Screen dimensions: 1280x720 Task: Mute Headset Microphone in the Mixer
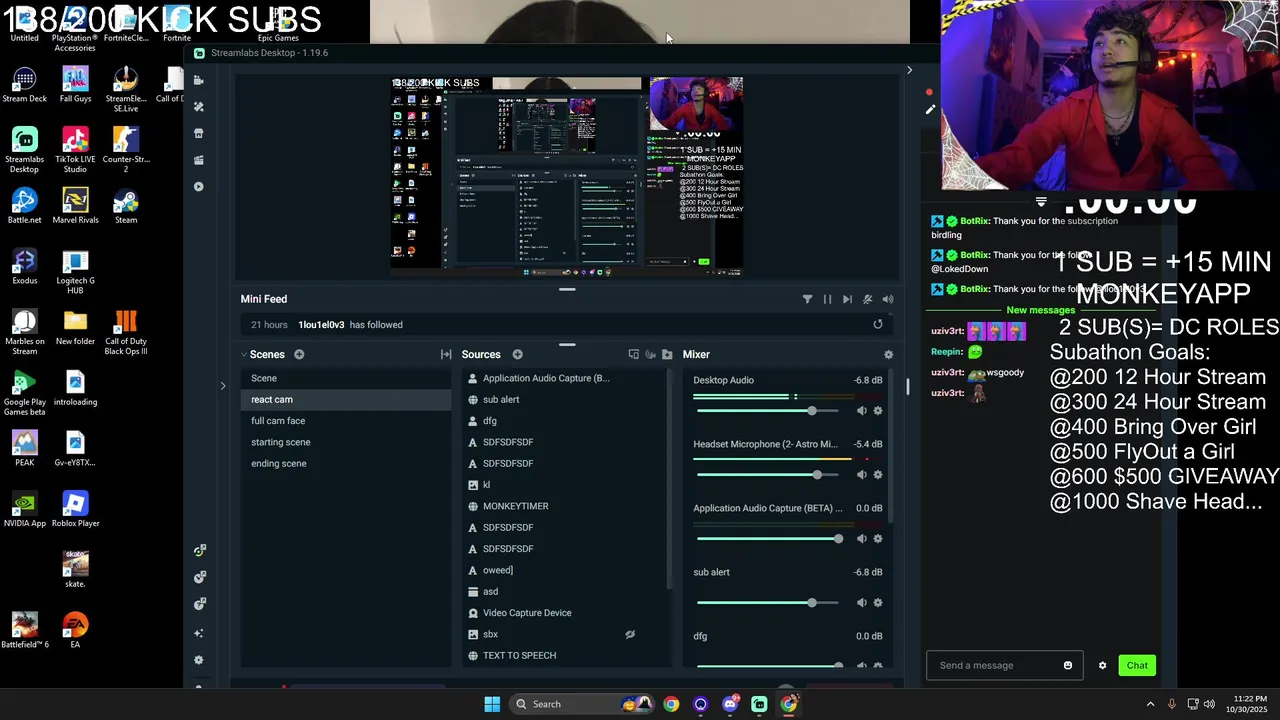pyautogui.click(x=861, y=475)
